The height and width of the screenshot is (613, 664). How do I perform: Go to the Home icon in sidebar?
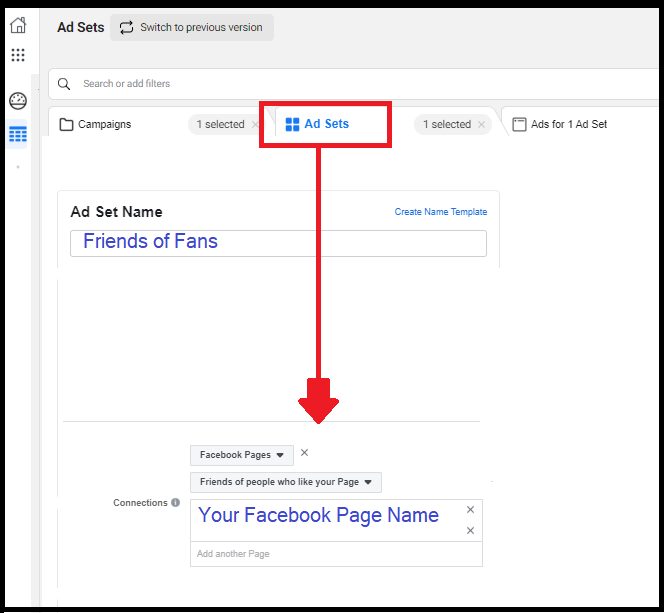[18, 26]
